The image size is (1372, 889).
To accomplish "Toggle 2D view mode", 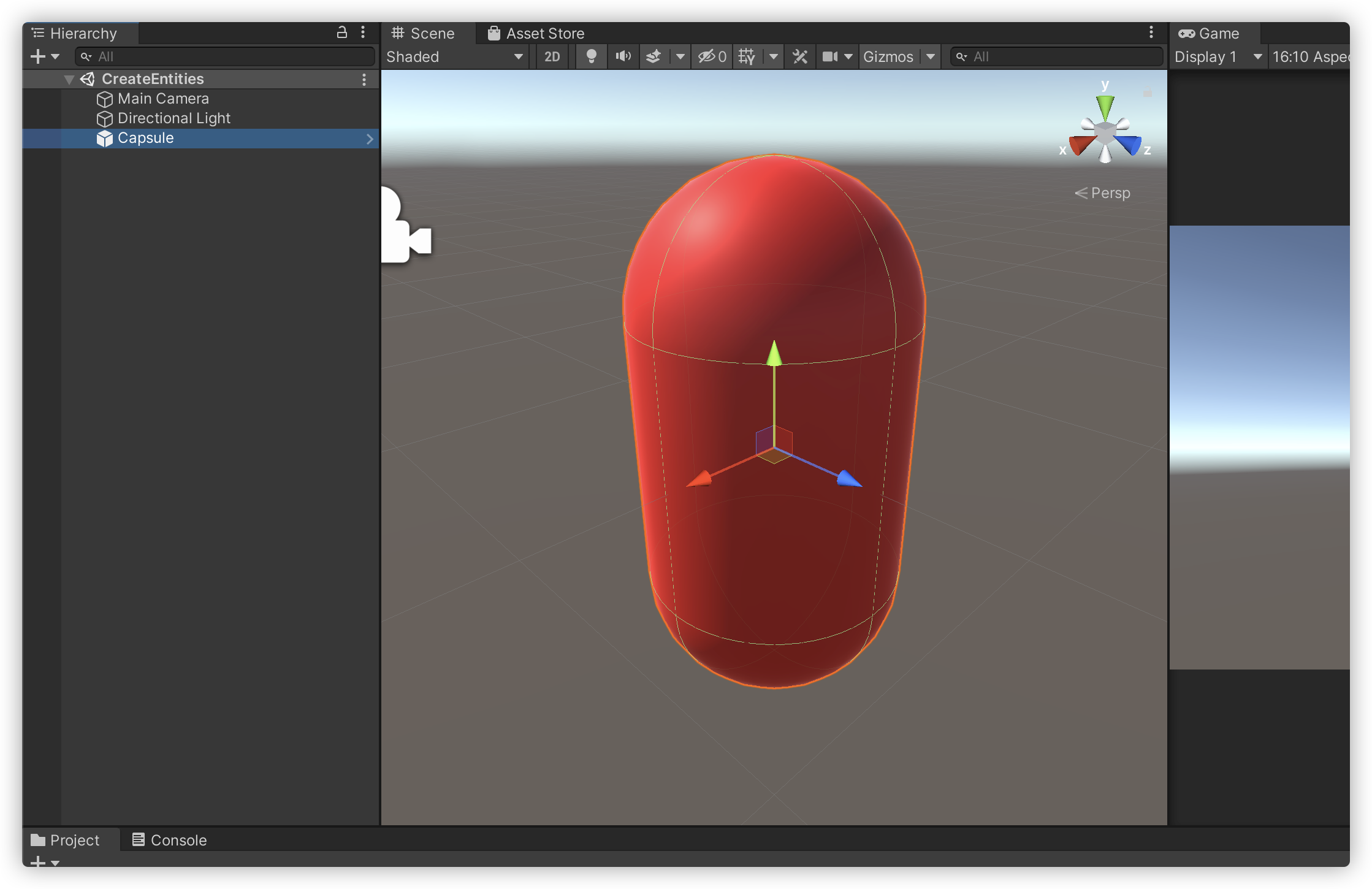I will click(x=552, y=56).
